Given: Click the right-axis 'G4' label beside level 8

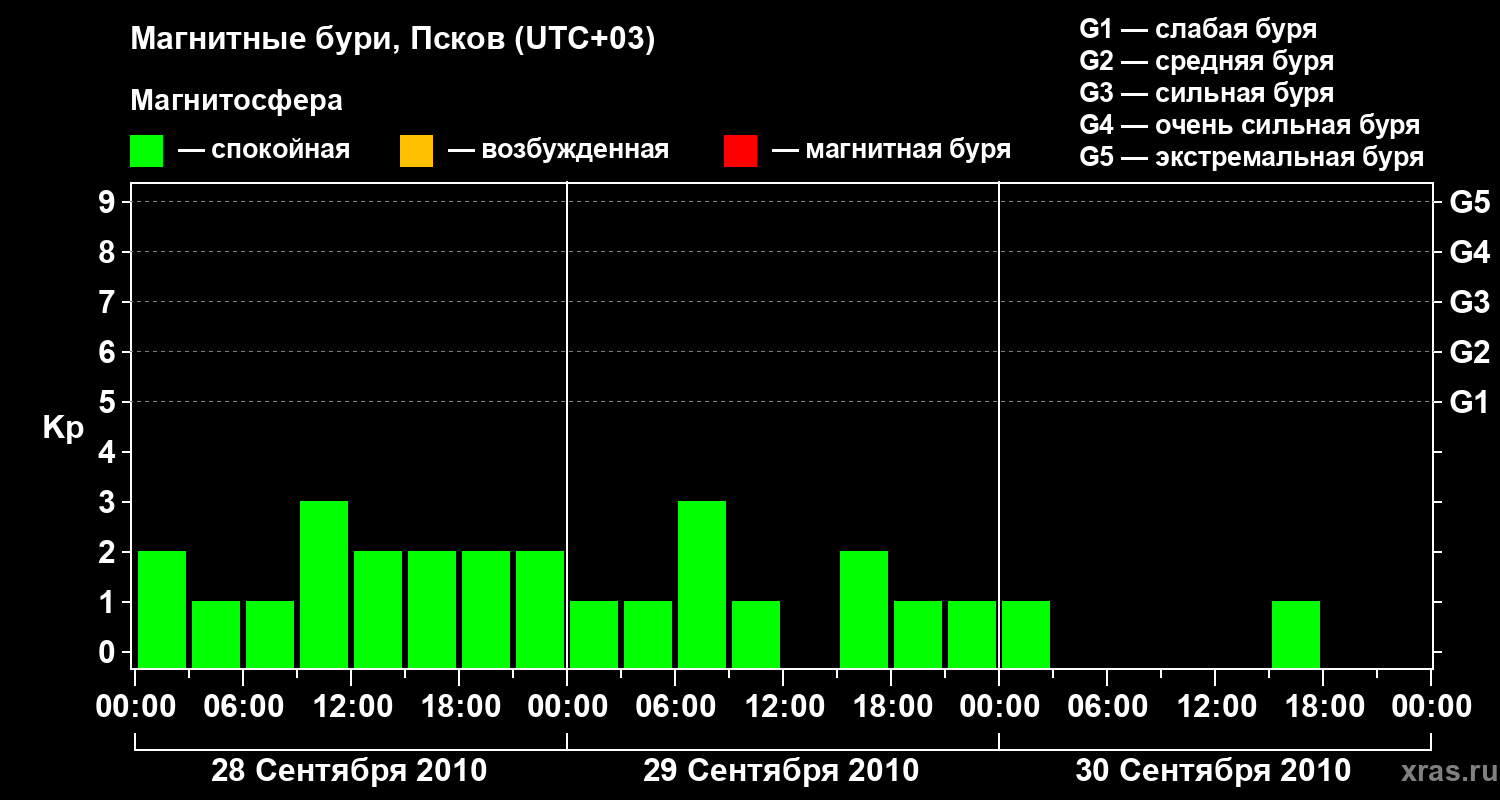Looking at the screenshot, I should pos(1469,252).
